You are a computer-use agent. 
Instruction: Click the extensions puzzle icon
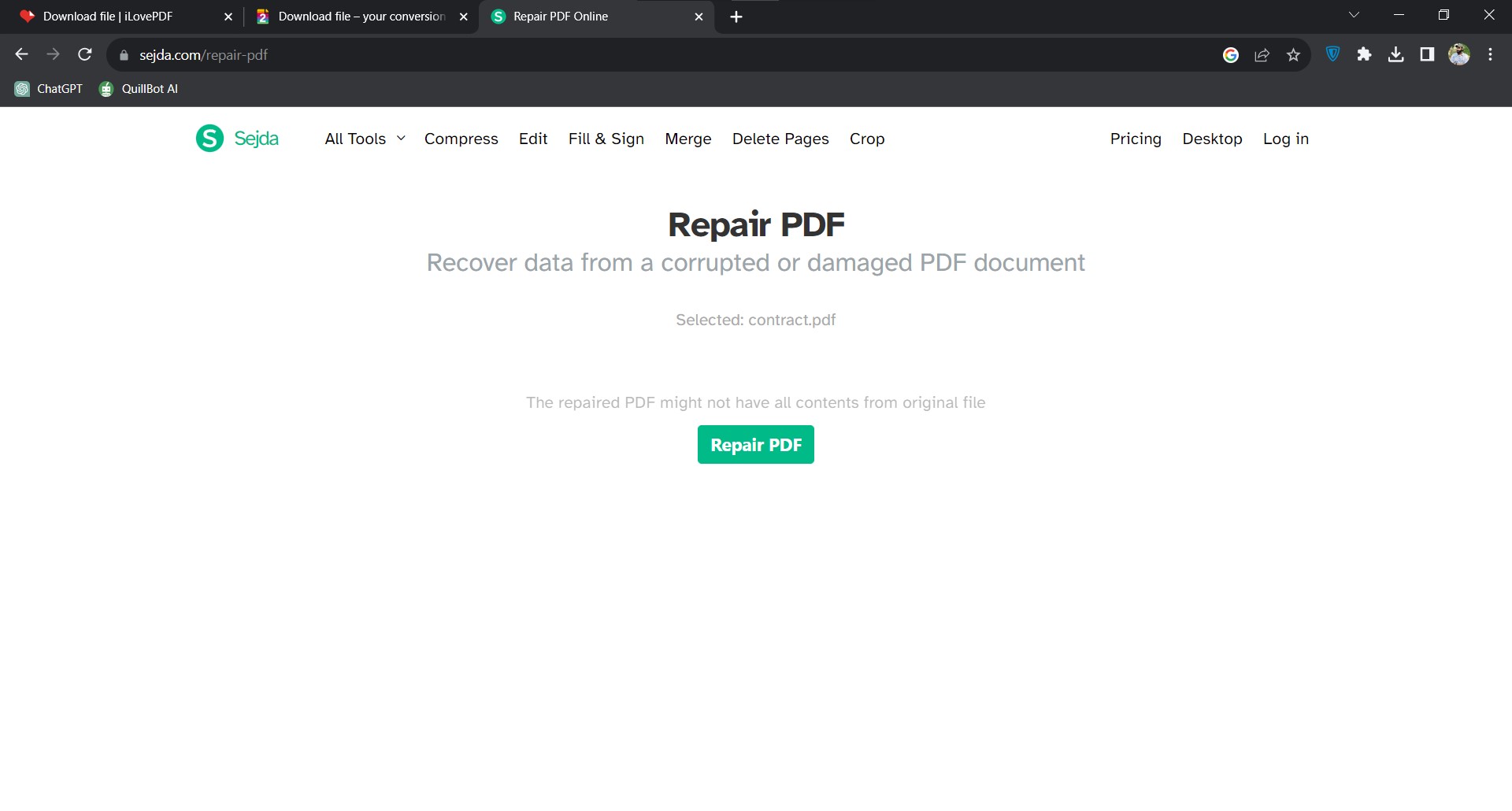[1365, 54]
